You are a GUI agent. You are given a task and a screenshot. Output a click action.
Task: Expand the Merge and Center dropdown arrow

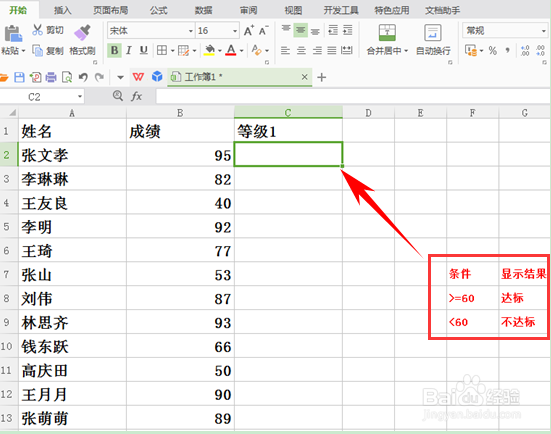click(406, 51)
